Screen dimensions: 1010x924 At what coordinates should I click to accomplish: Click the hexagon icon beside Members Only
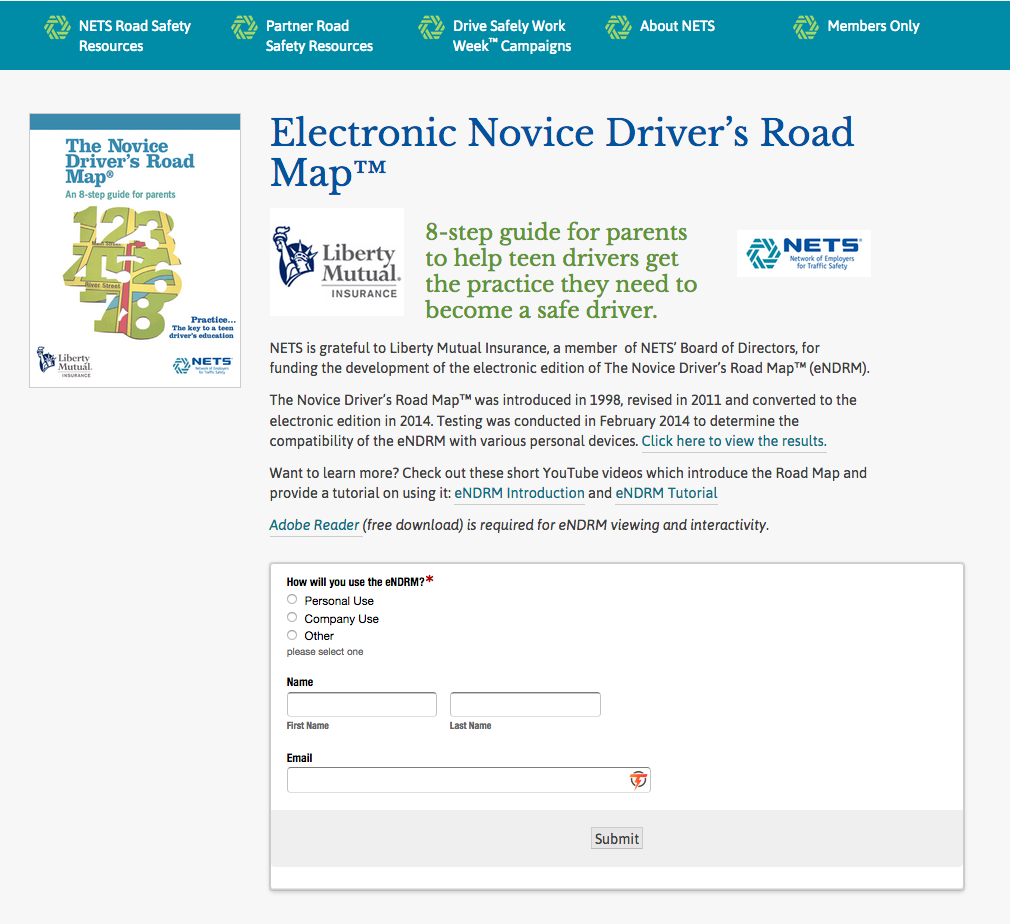[805, 28]
